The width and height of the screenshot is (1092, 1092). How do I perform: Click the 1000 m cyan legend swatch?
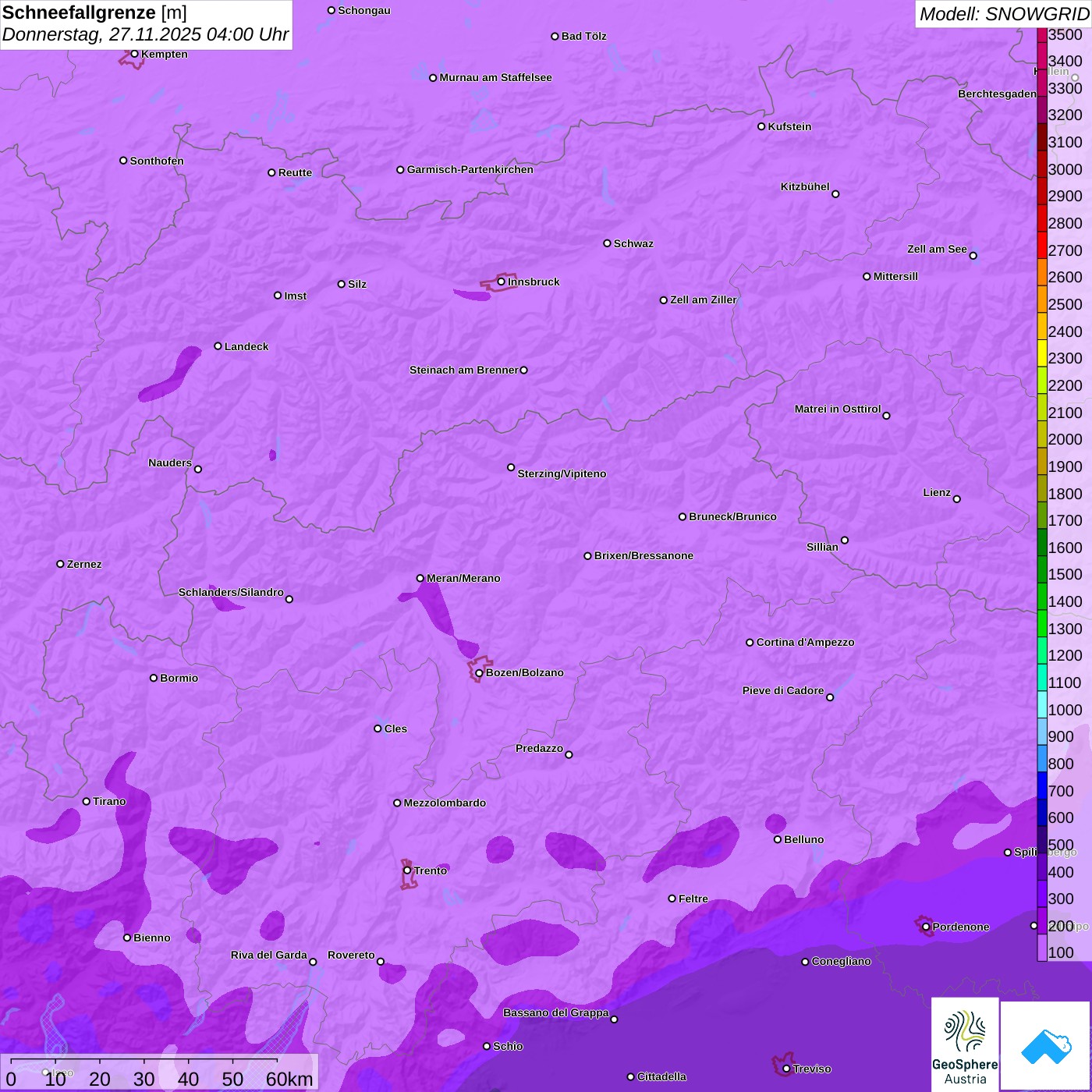tap(1042, 704)
